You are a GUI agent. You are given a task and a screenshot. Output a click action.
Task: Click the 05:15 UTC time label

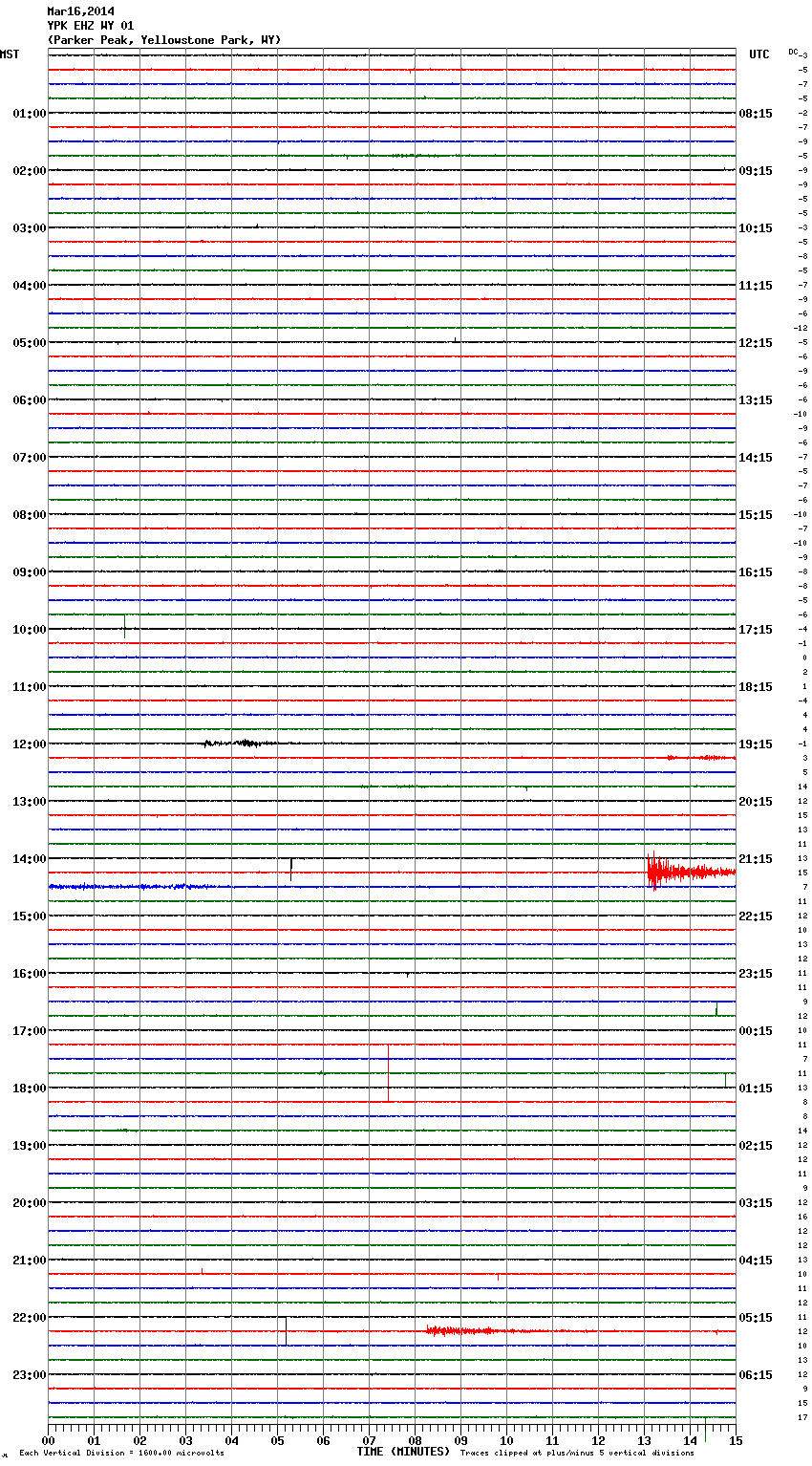(756, 1318)
